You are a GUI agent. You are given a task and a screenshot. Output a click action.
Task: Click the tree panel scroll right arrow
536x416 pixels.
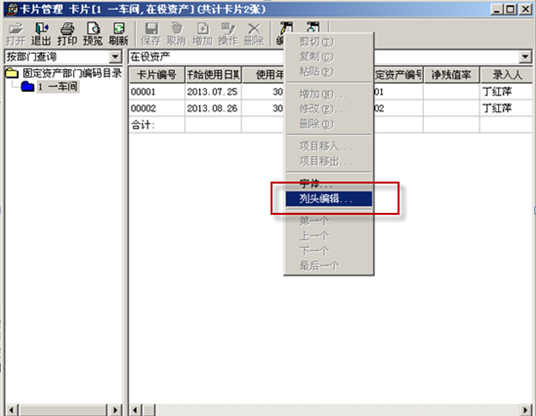point(115,410)
